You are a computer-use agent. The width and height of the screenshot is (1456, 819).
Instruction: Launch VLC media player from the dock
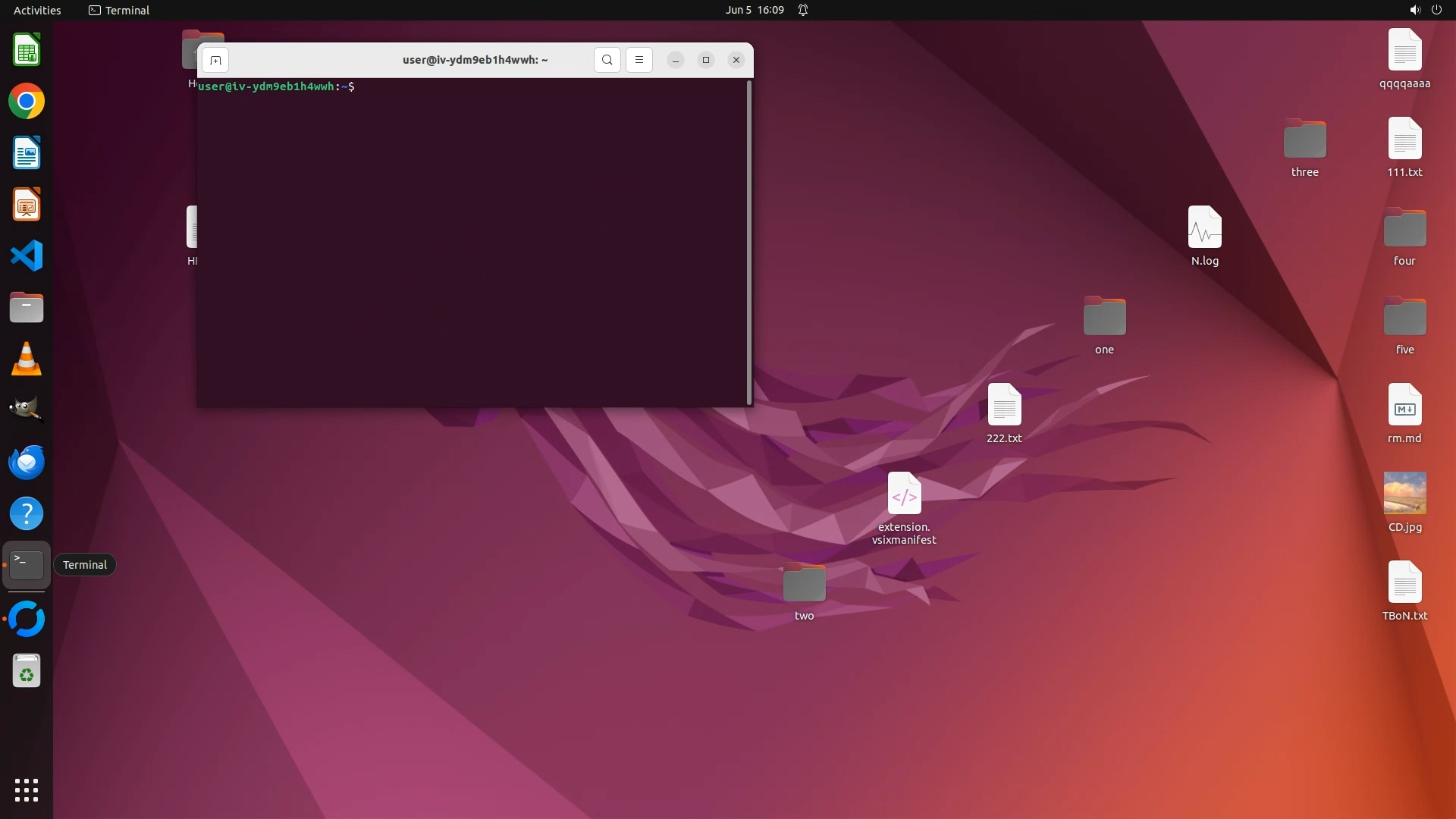pos(27,359)
